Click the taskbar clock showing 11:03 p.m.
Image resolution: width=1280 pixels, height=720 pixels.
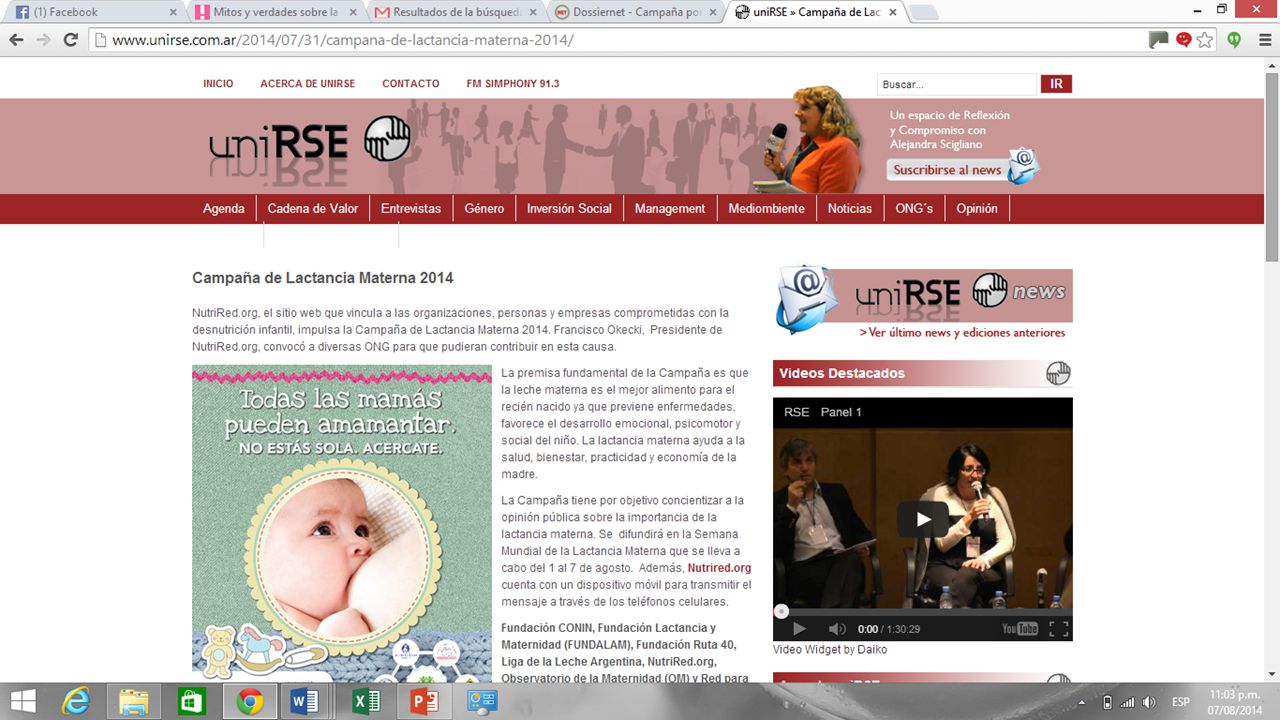[1234, 702]
